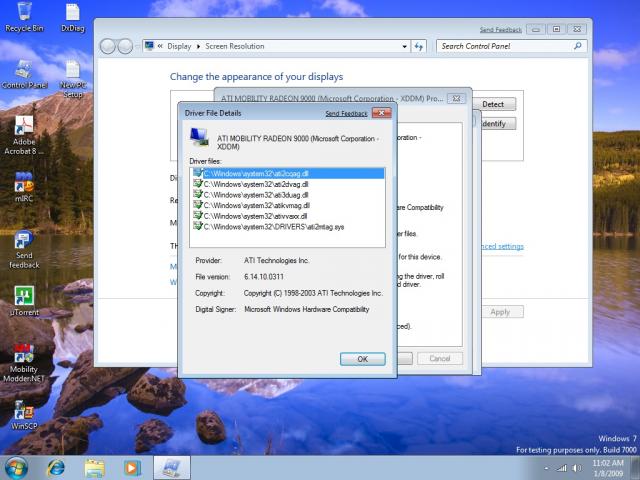Open the DxDiag desktop file
The width and height of the screenshot is (640, 480).
coord(73,17)
